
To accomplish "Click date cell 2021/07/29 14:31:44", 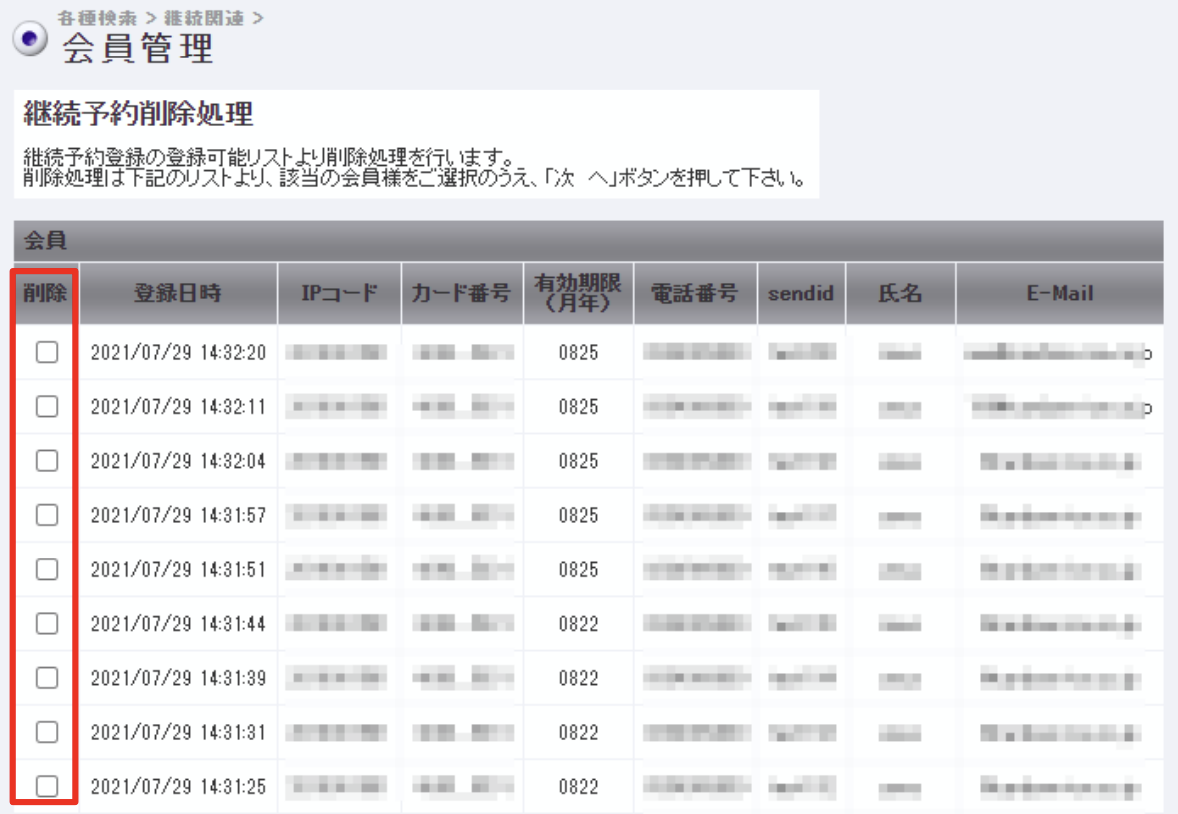I will point(178,624).
